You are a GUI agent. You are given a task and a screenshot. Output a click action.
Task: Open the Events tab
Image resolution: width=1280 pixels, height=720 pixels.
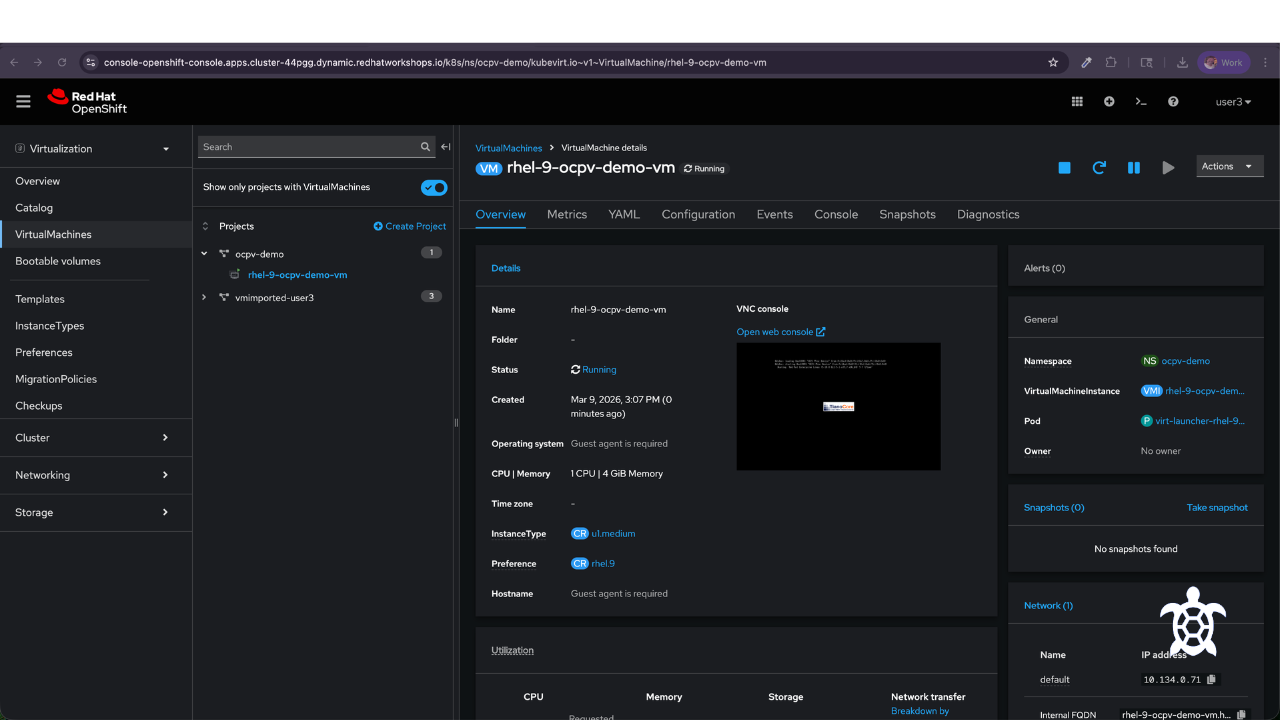775,214
